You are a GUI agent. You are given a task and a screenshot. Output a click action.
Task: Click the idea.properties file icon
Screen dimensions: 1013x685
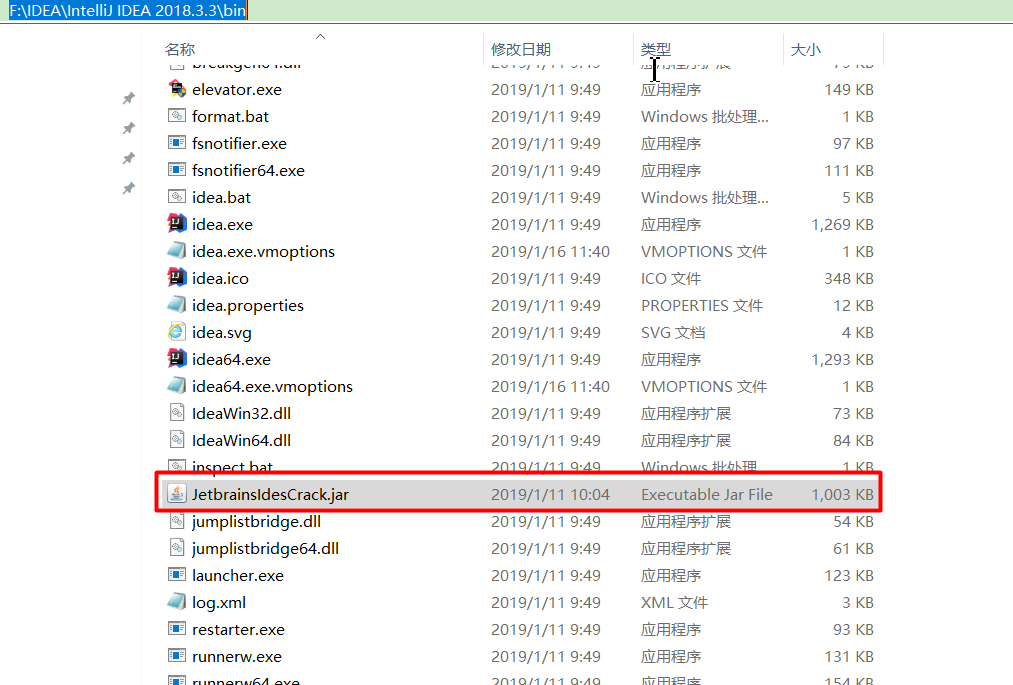(177, 305)
